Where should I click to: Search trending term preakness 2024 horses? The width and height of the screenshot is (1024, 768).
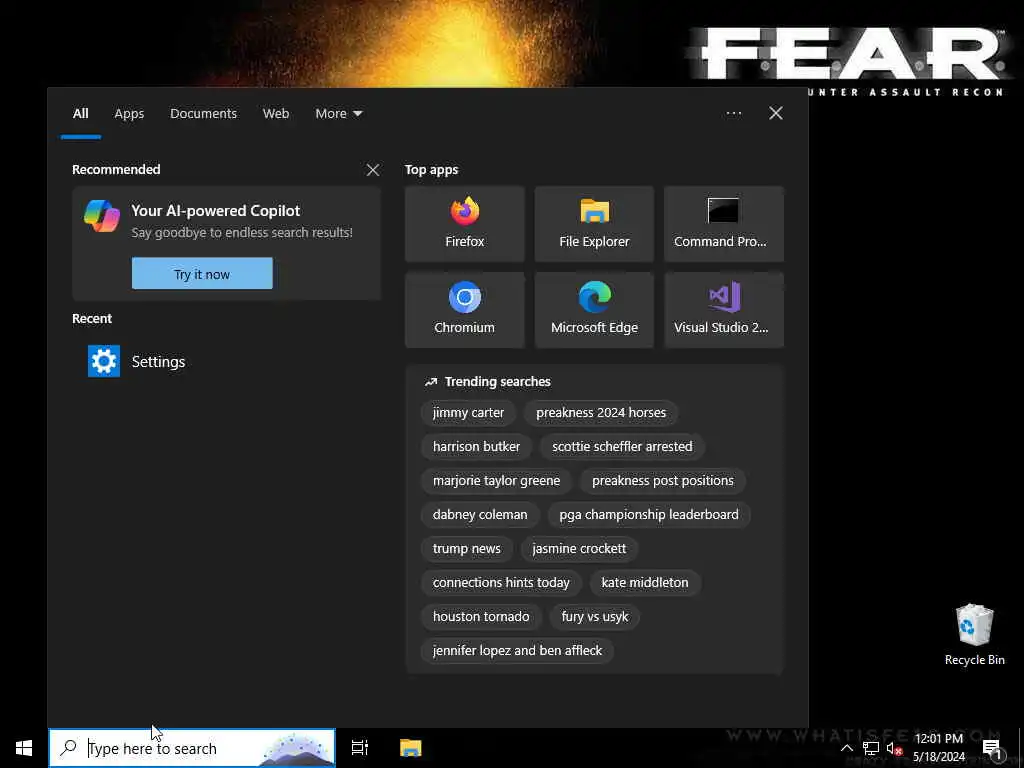pos(601,413)
